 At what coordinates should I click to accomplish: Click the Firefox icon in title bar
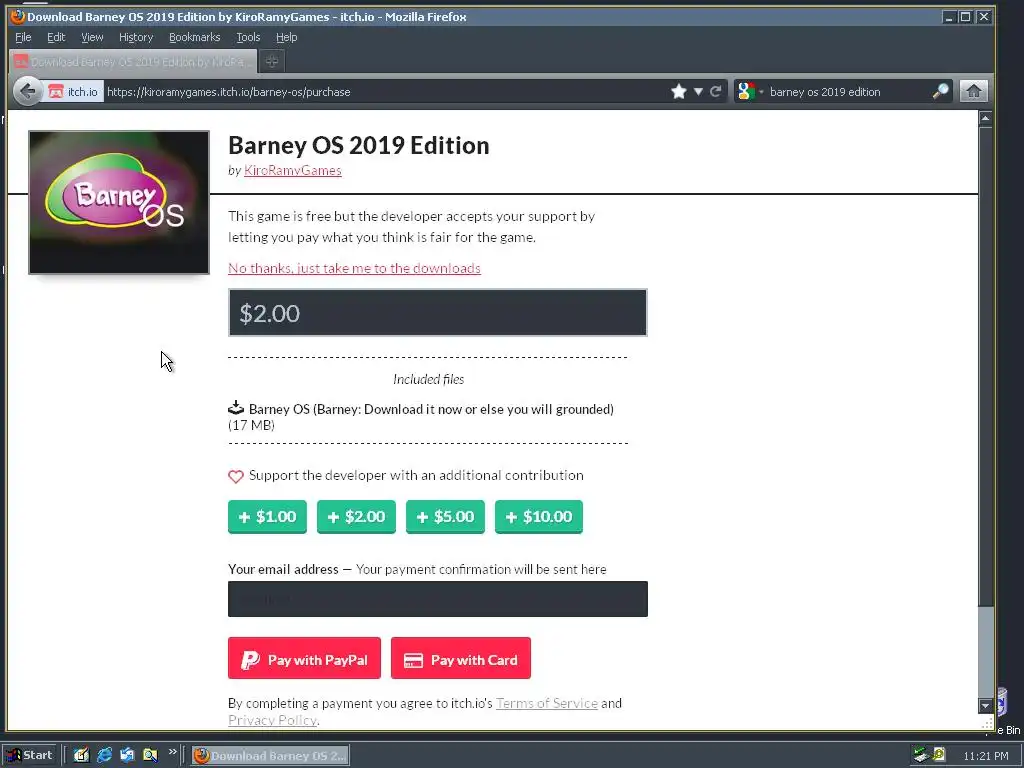pyautogui.click(x=18, y=16)
